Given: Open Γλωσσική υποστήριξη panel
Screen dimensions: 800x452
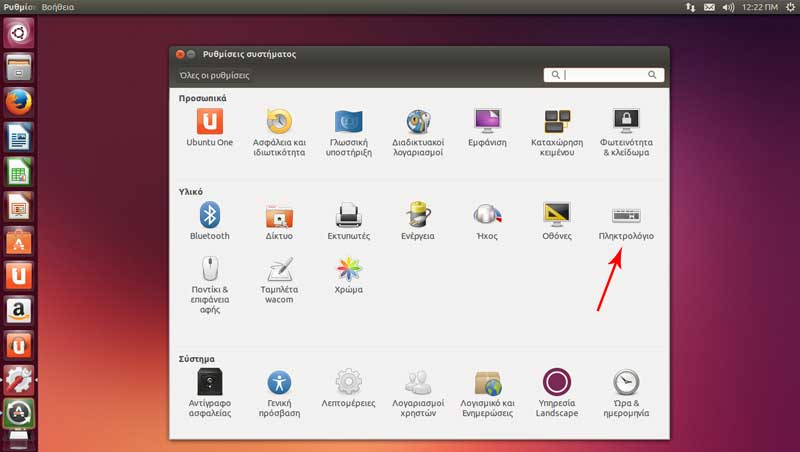Looking at the screenshot, I should [348, 133].
